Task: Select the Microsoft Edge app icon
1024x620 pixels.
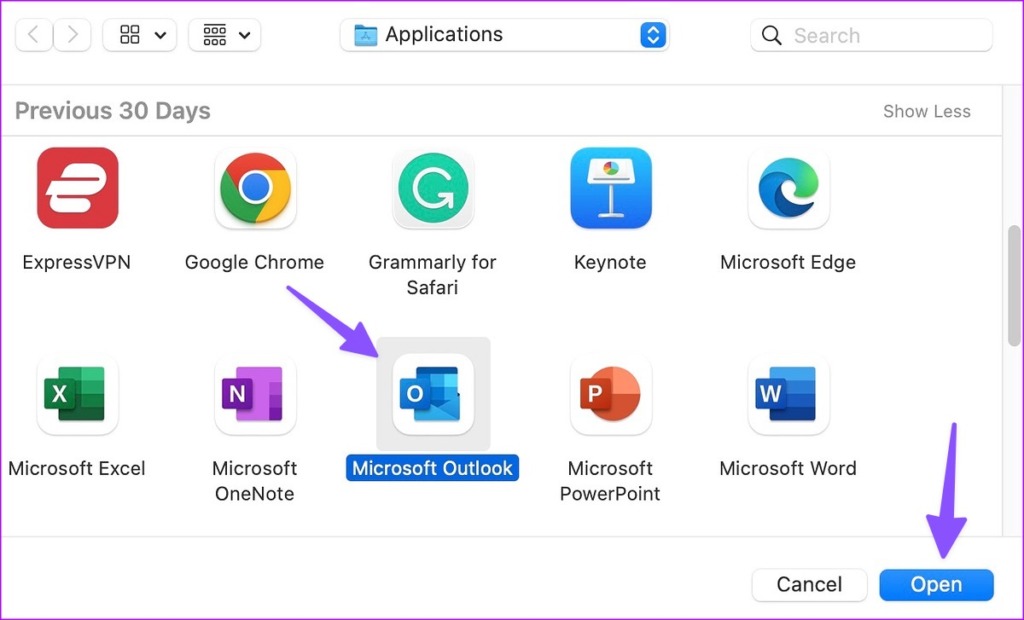Action: click(788, 188)
